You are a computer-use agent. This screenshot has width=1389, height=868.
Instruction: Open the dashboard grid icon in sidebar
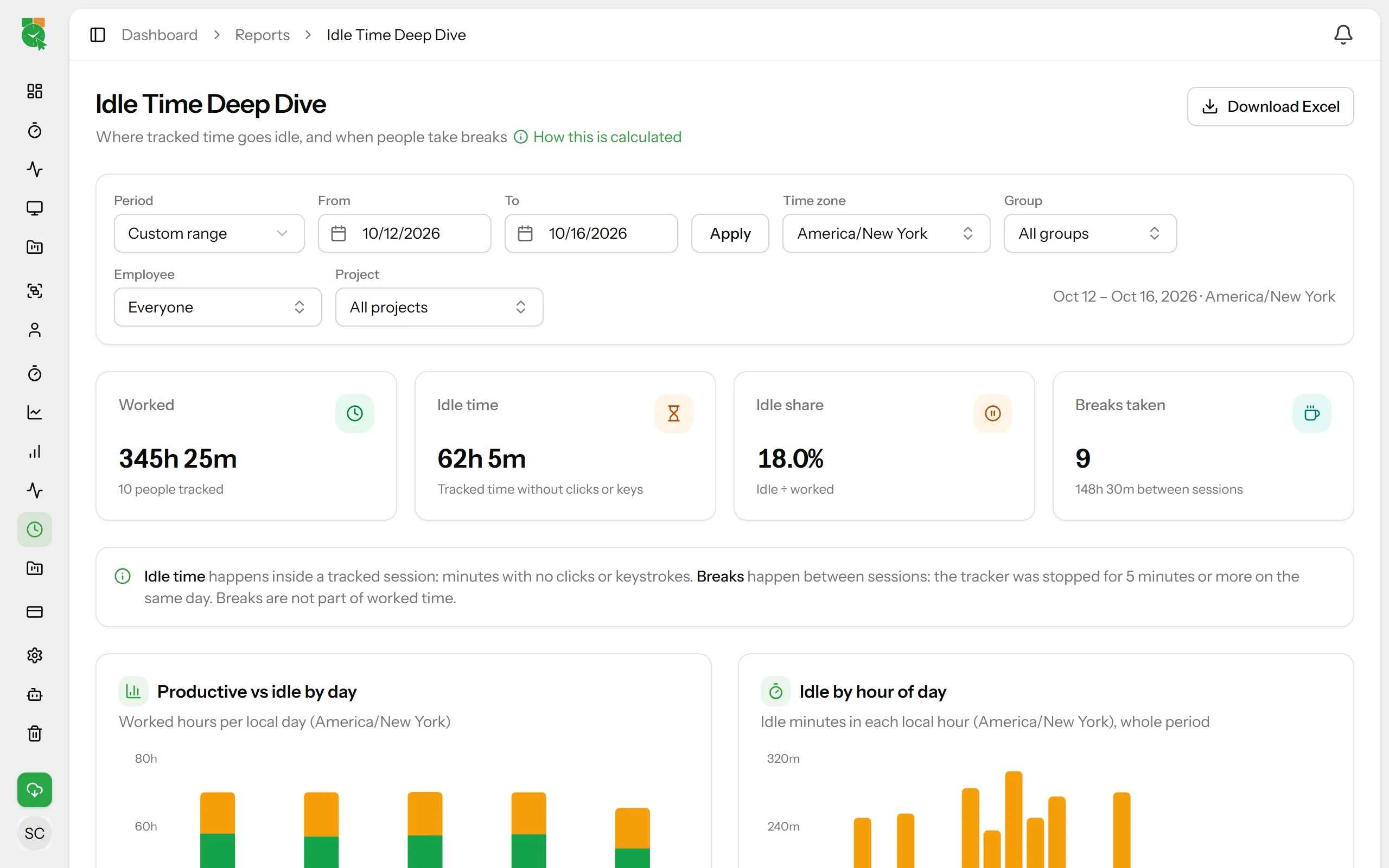pyautogui.click(x=34, y=91)
